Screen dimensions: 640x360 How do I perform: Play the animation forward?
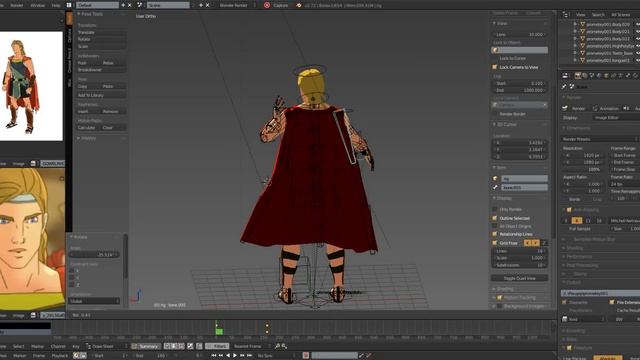[235, 356]
